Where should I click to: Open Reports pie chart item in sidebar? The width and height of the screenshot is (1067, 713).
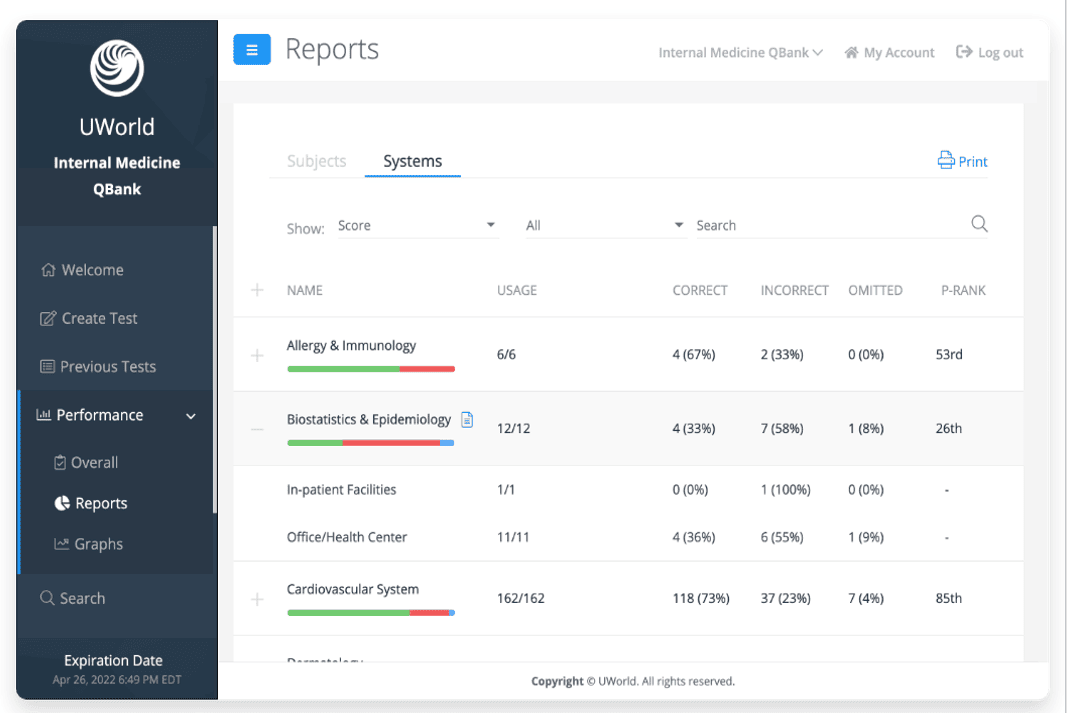point(91,503)
